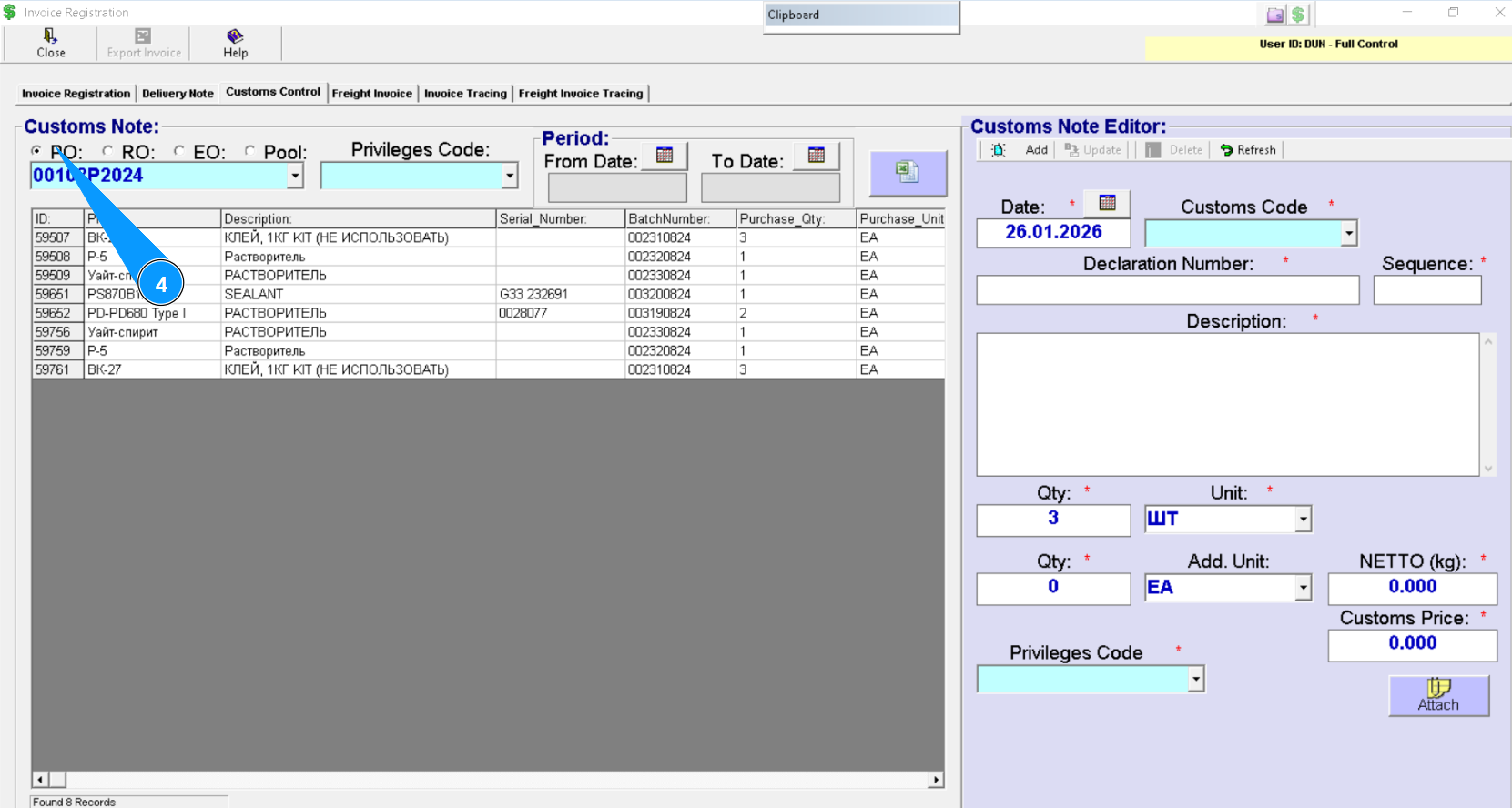Open the From Date calendar picker
The height and width of the screenshot is (808, 1512).
(665, 156)
